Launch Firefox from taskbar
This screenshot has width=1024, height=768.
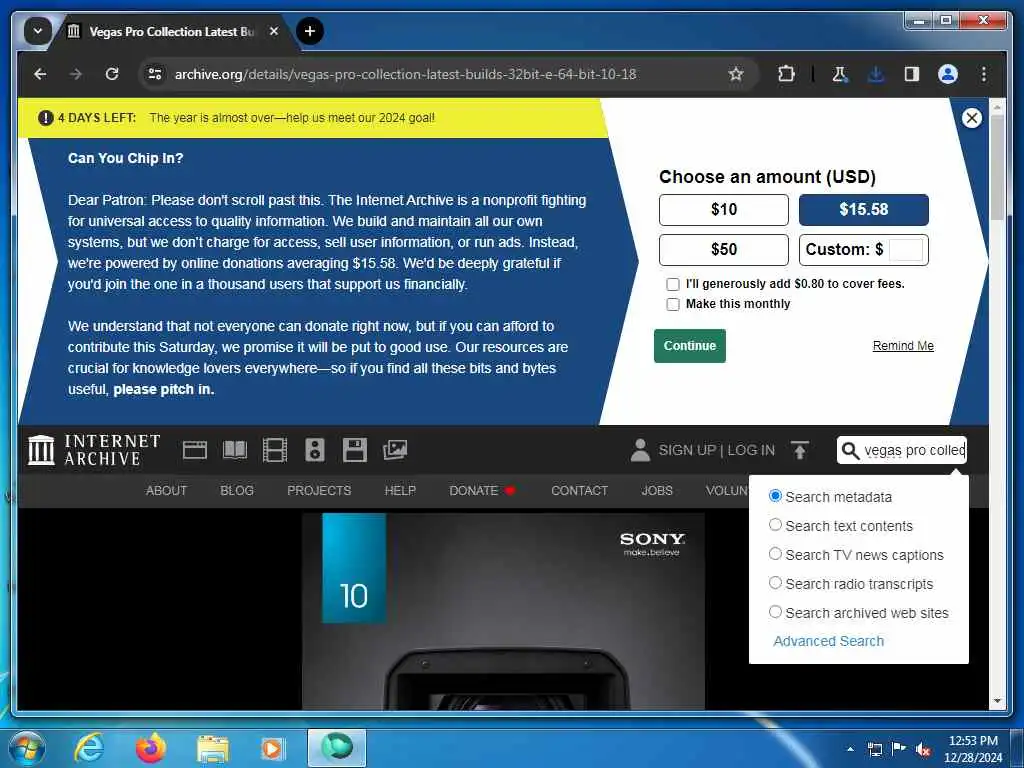pyautogui.click(x=150, y=748)
